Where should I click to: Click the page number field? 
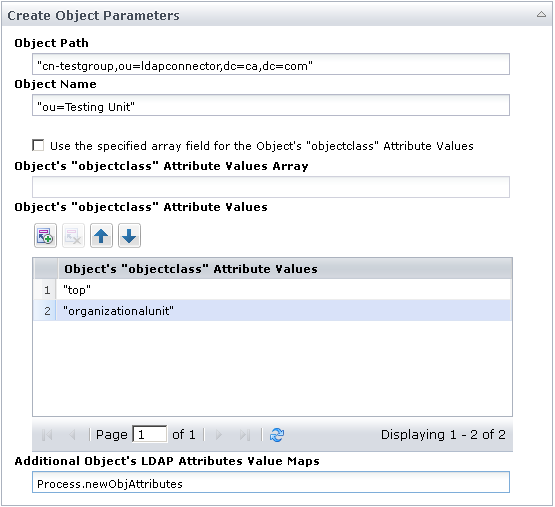(x=150, y=434)
